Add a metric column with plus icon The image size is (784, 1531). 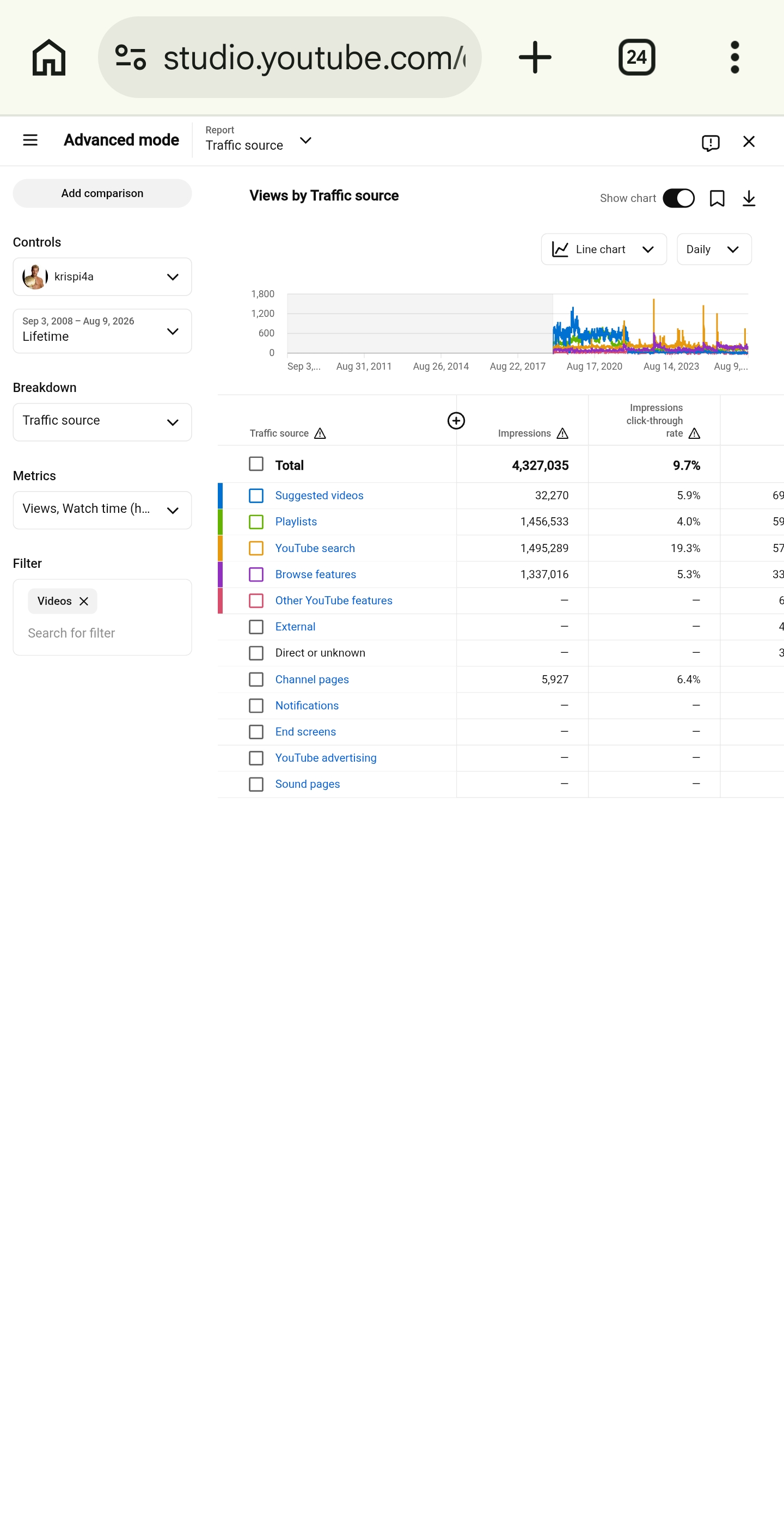click(x=456, y=421)
